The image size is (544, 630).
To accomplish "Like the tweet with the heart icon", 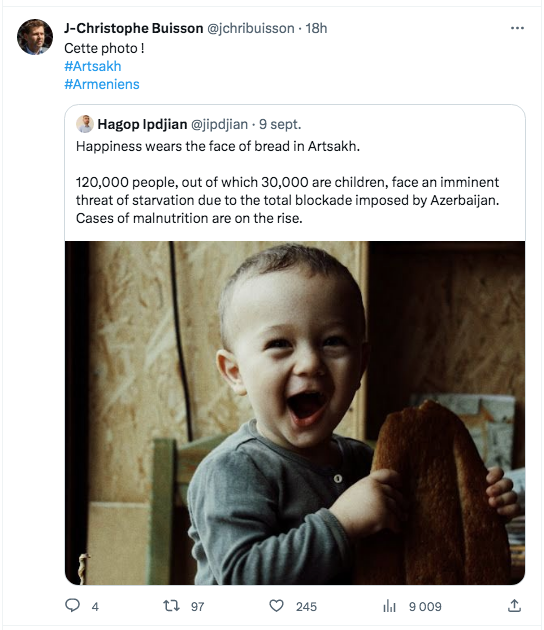I will 276,605.
